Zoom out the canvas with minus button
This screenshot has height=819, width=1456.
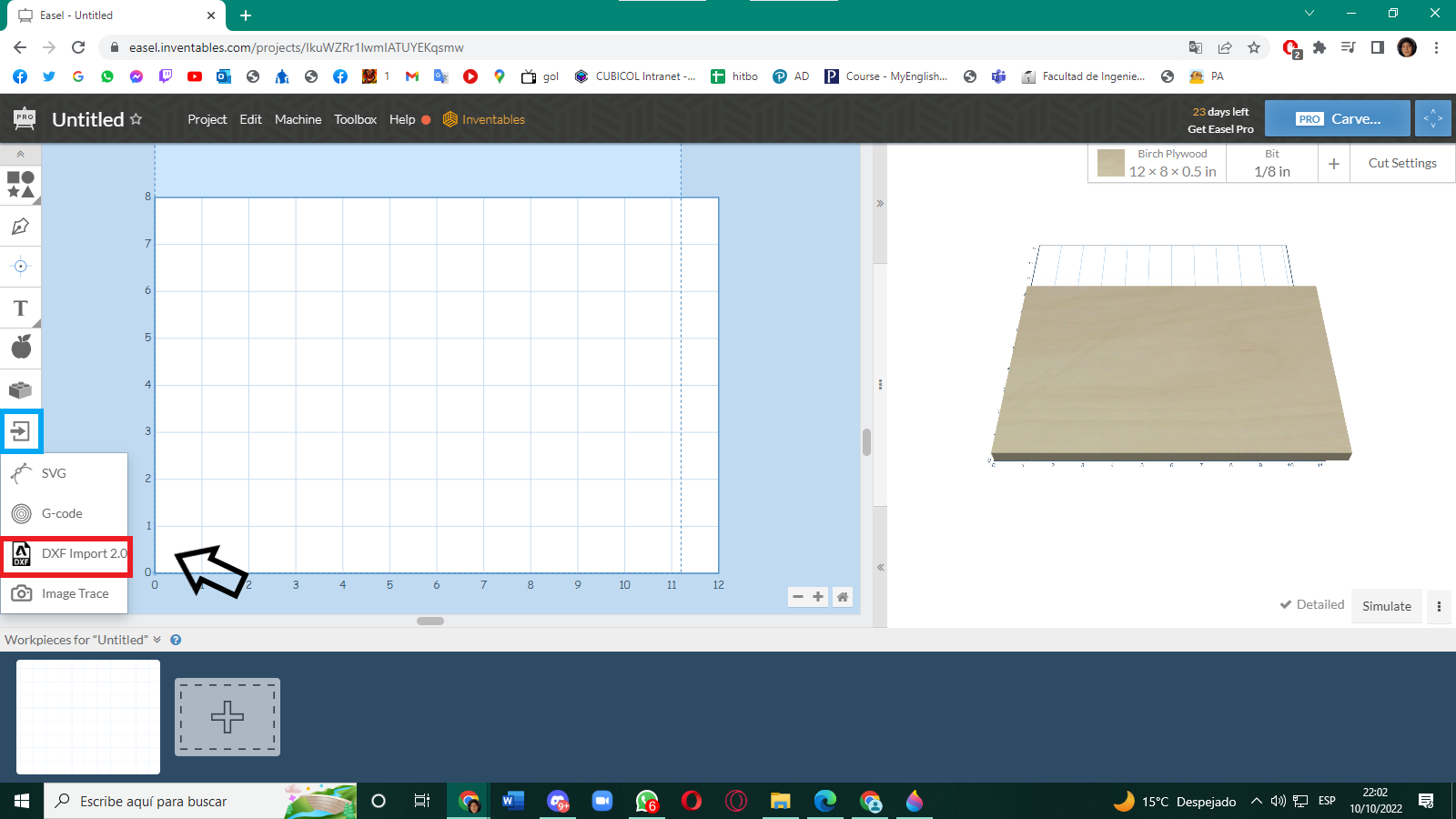pos(798,597)
